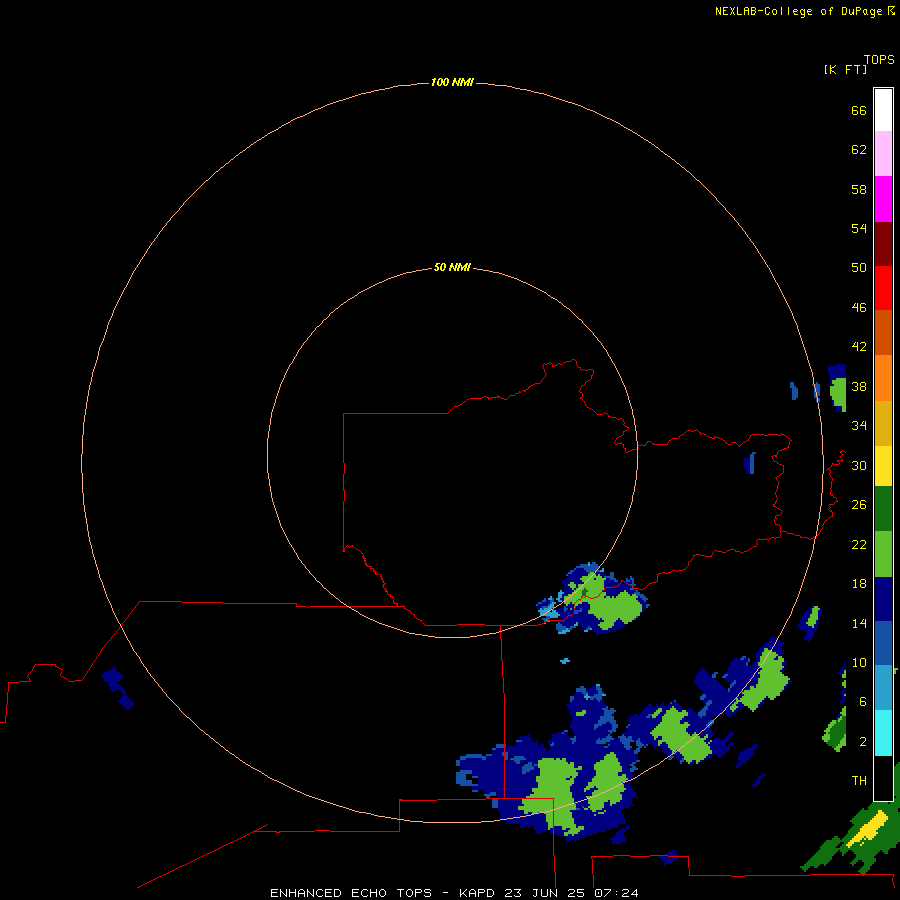Click the 38 legend value label
The image size is (900, 900).
[859, 386]
